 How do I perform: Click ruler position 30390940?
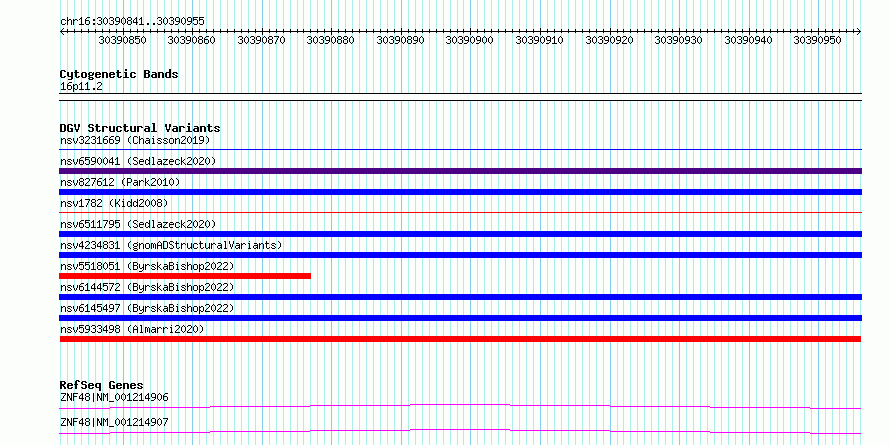[748, 40]
